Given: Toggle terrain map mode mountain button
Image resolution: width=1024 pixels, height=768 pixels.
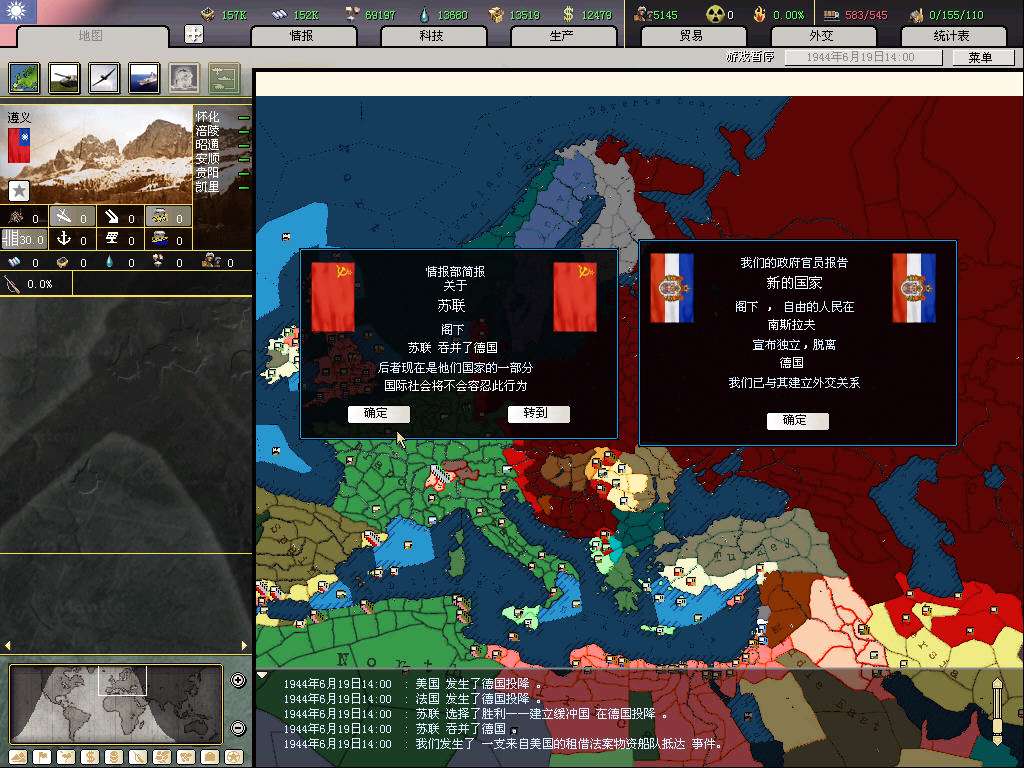Looking at the screenshot, I should [18, 758].
